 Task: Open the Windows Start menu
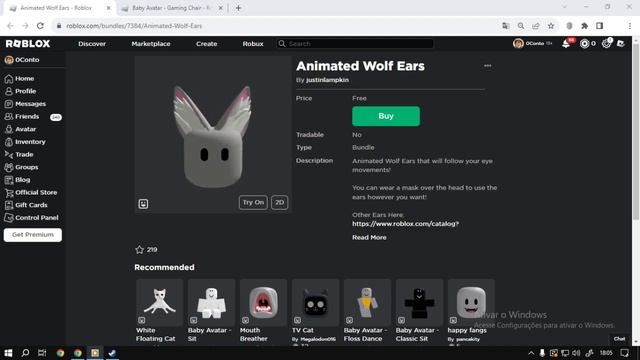(8, 353)
